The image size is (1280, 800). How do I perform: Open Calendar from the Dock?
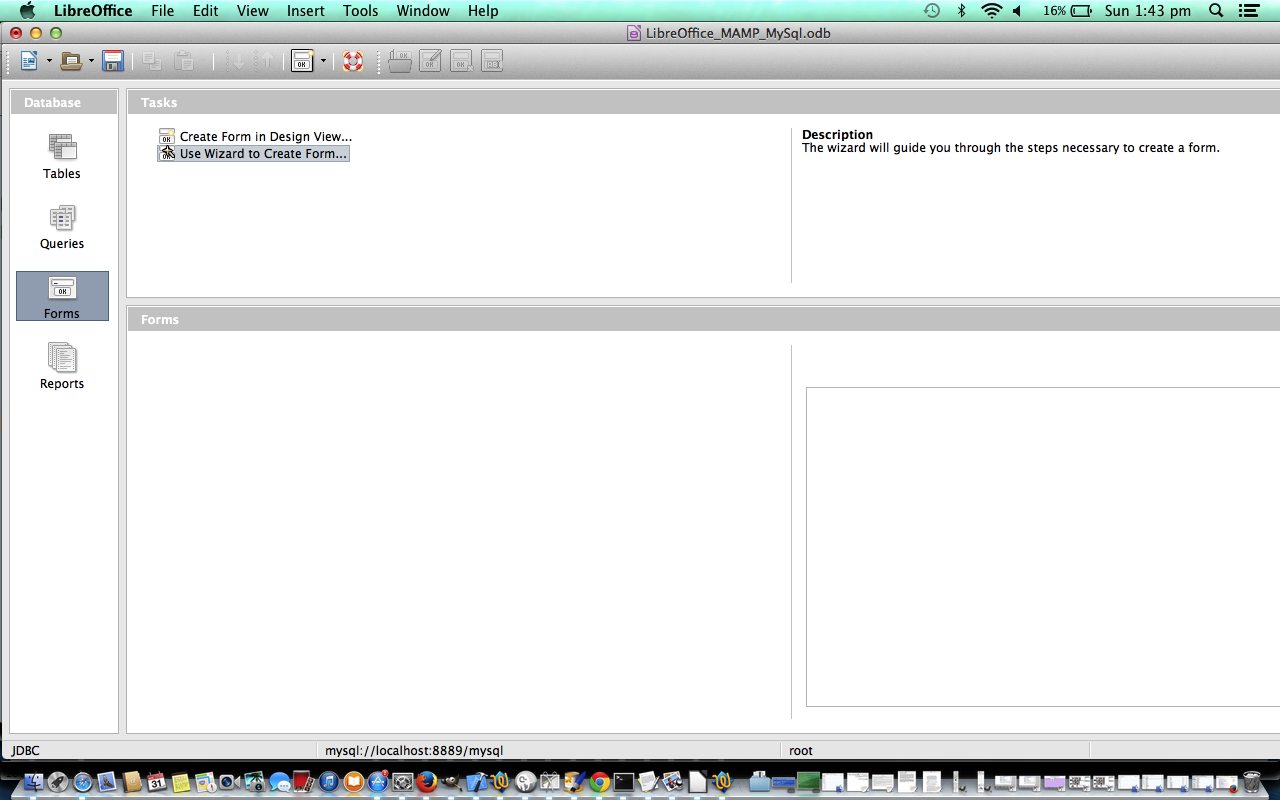pos(157,782)
